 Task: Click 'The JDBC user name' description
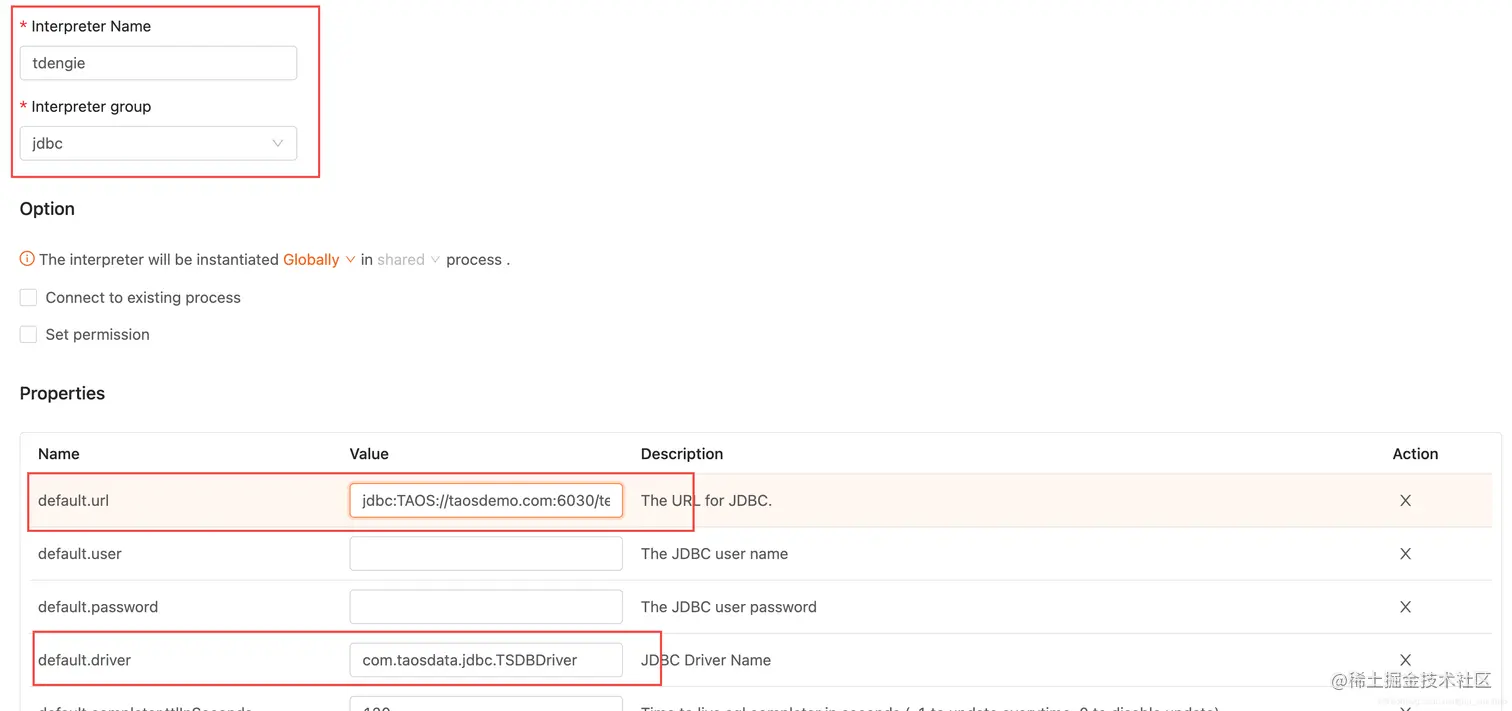tap(714, 553)
